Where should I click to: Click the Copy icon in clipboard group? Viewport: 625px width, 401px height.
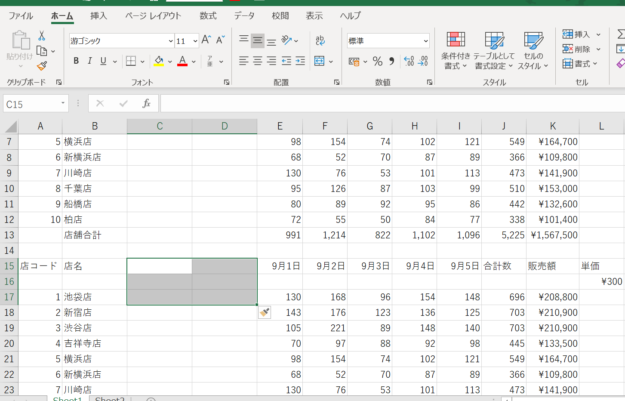coord(42,51)
